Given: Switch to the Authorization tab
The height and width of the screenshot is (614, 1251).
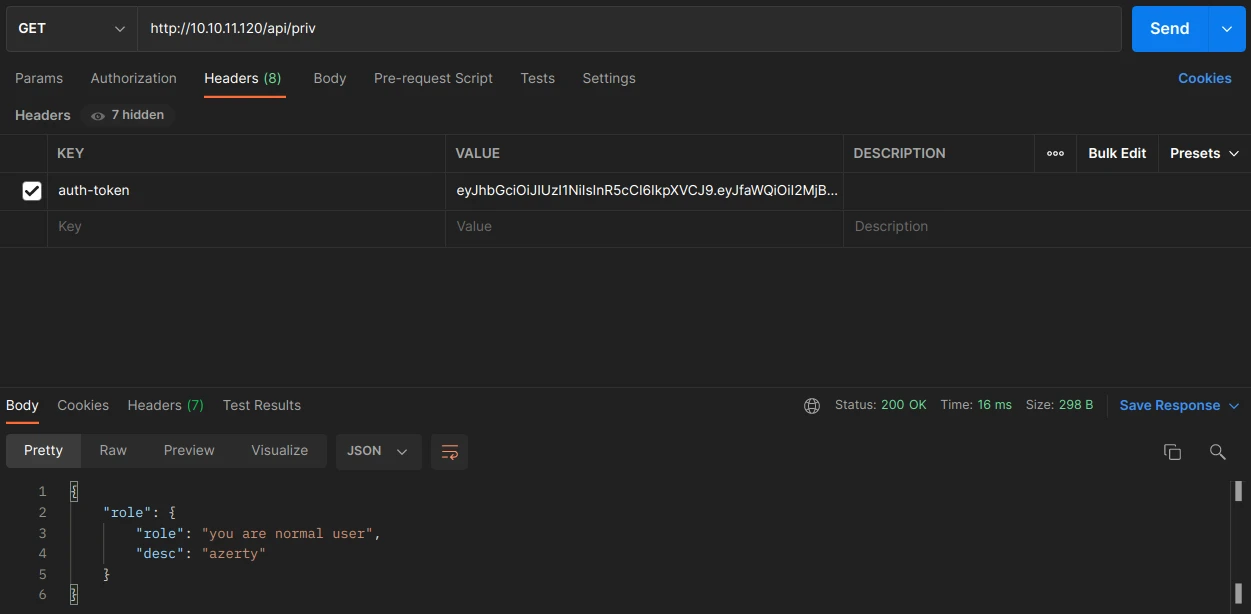Looking at the screenshot, I should [x=133, y=79].
